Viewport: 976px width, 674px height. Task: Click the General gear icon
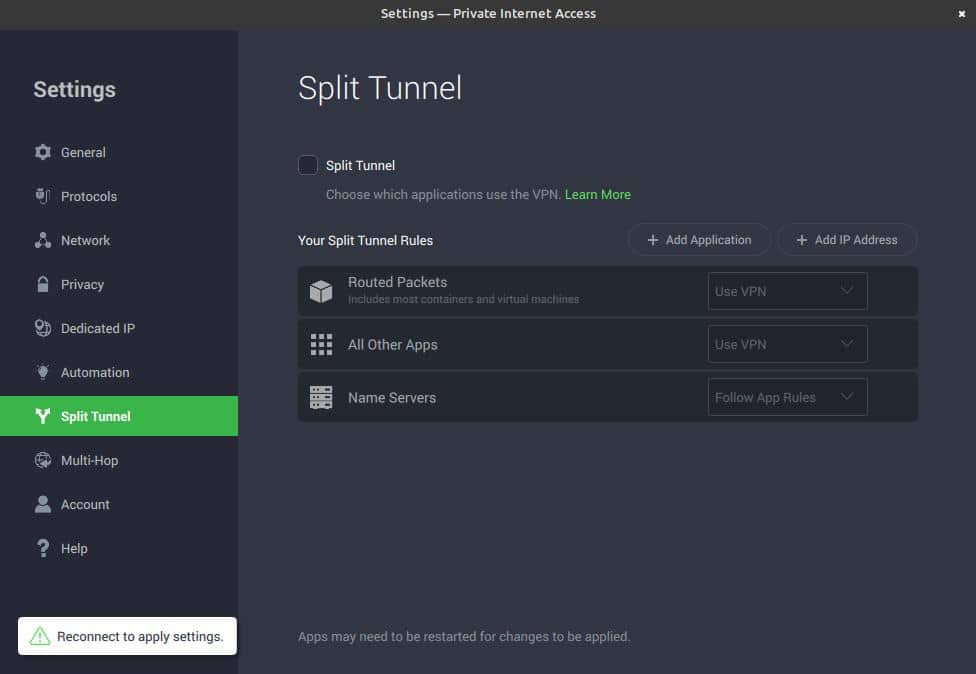click(43, 152)
